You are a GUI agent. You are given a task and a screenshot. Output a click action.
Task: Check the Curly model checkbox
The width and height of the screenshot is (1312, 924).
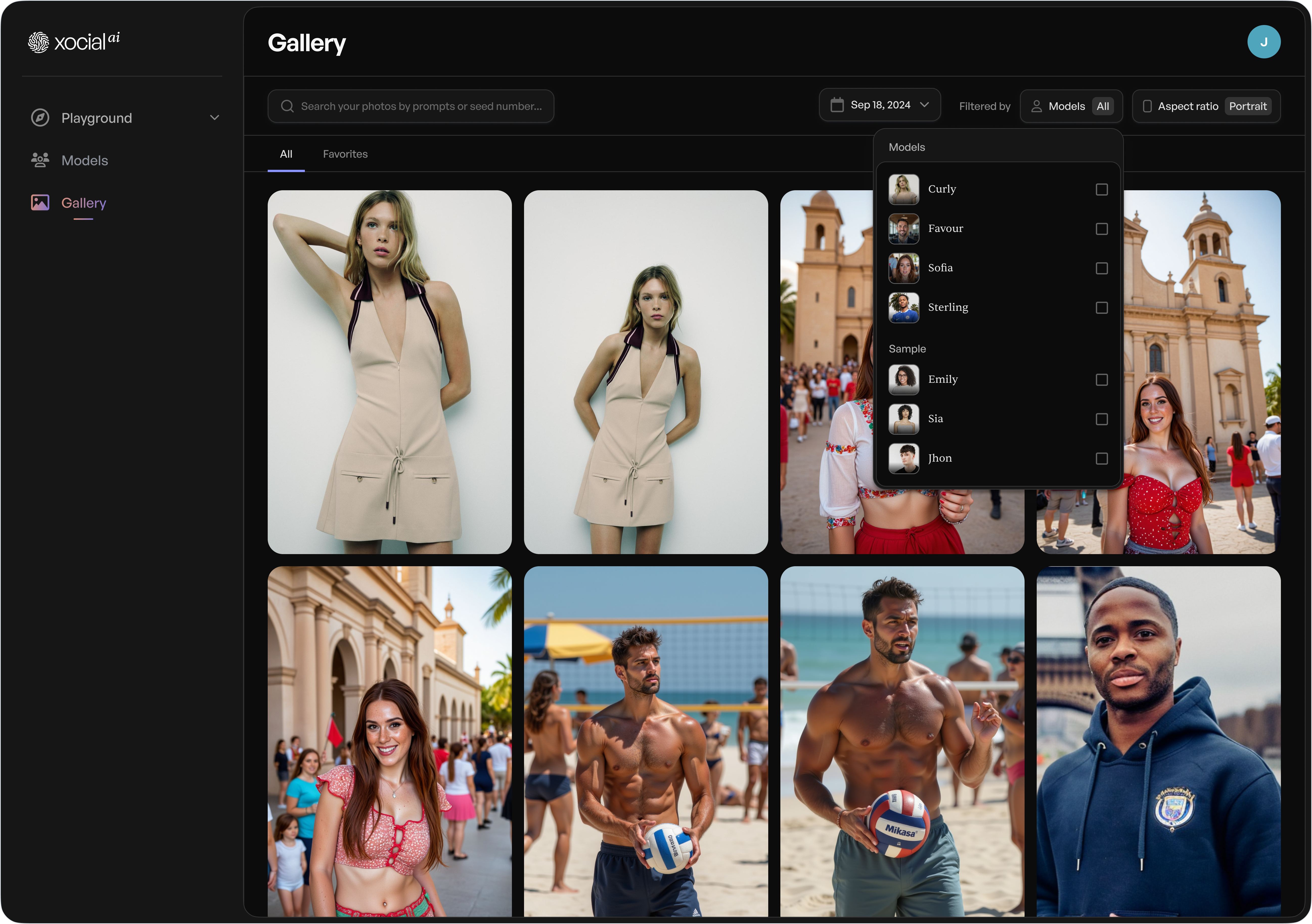[x=1102, y=189]
